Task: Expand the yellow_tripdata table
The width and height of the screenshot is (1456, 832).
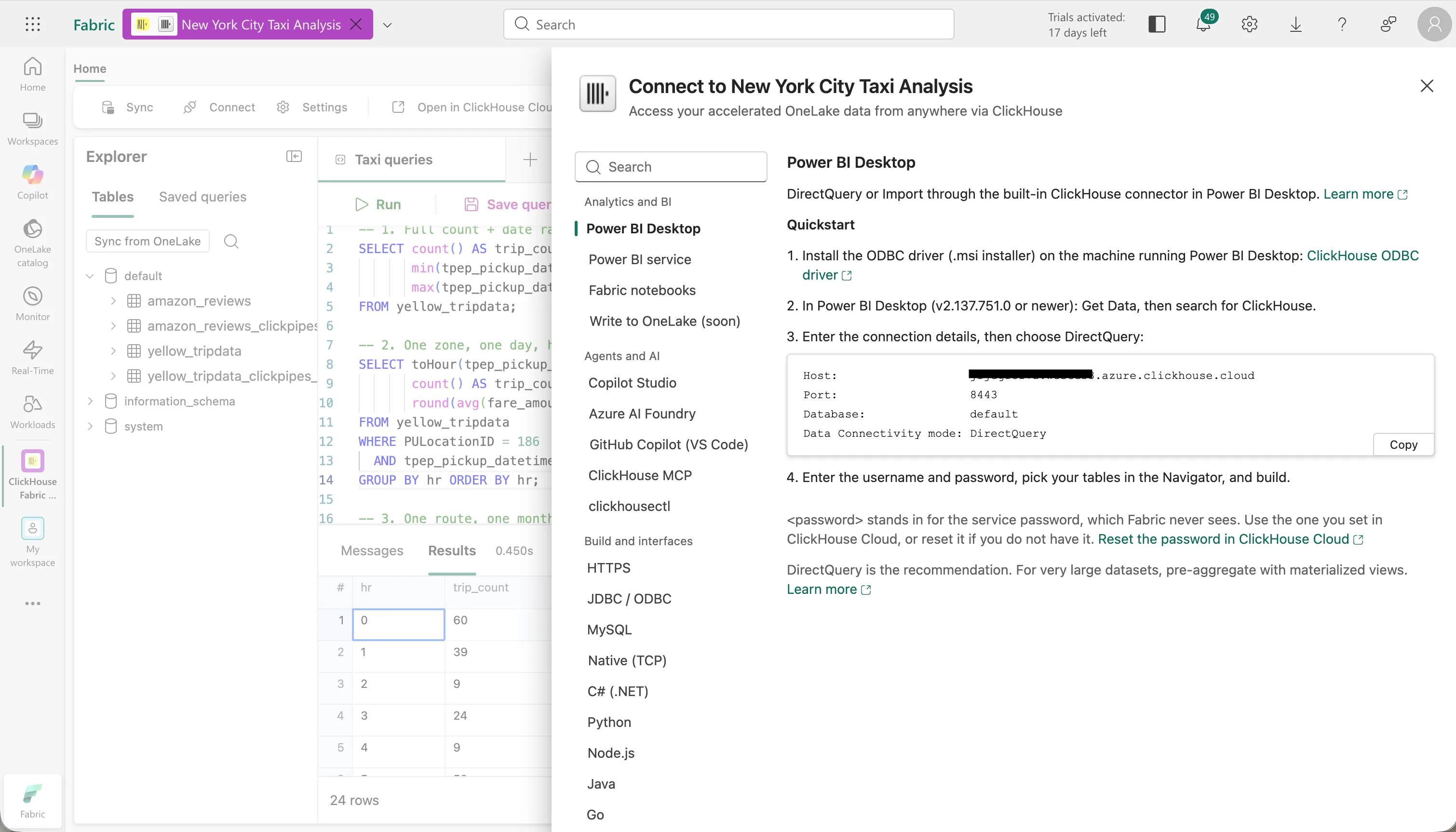Action: coord(113,351)
